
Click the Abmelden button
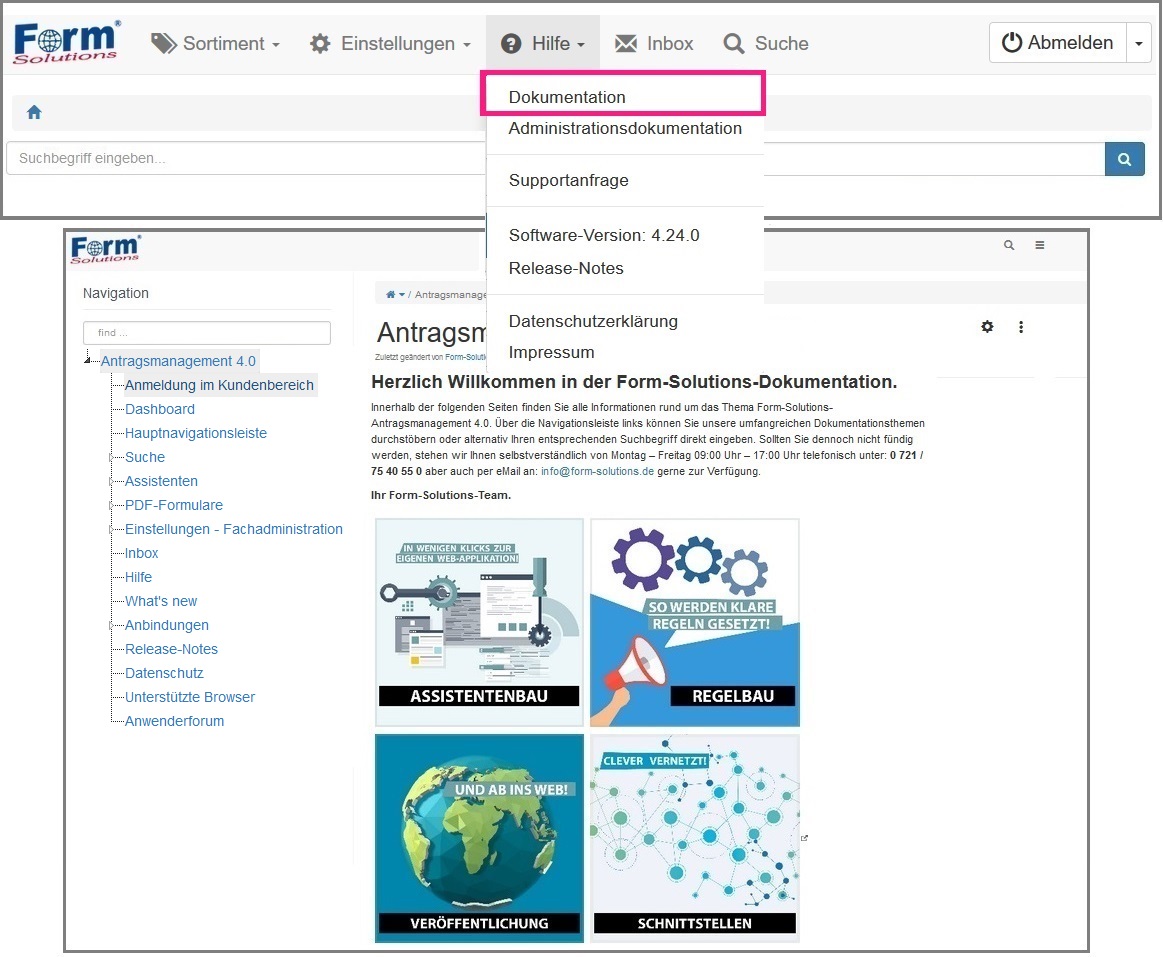point(1058,43)
